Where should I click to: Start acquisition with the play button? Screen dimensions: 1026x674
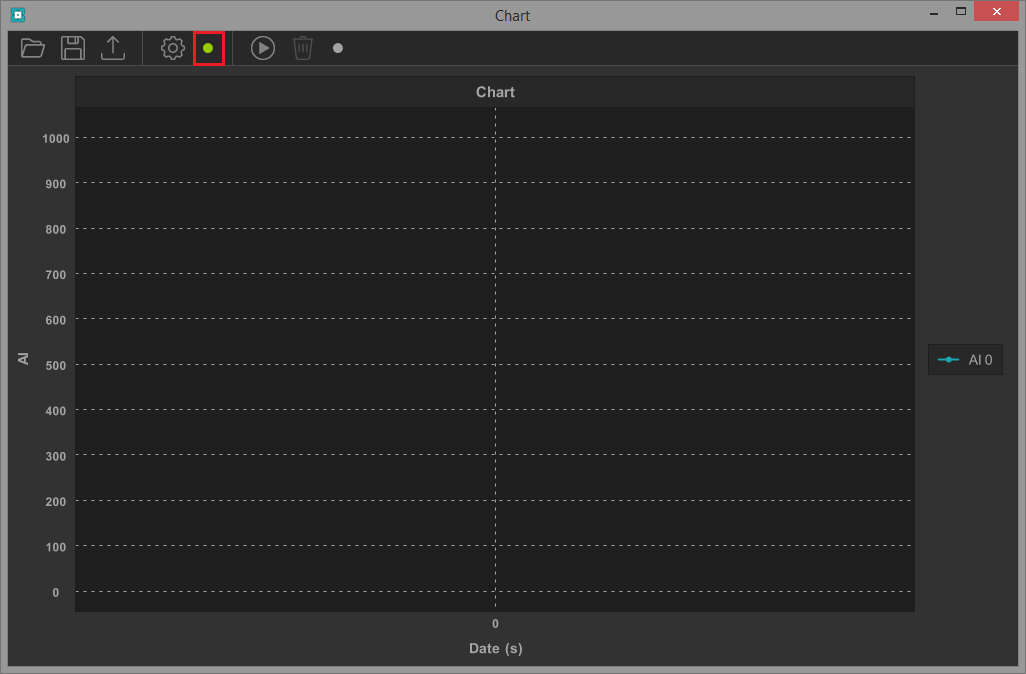coord(263,48)
